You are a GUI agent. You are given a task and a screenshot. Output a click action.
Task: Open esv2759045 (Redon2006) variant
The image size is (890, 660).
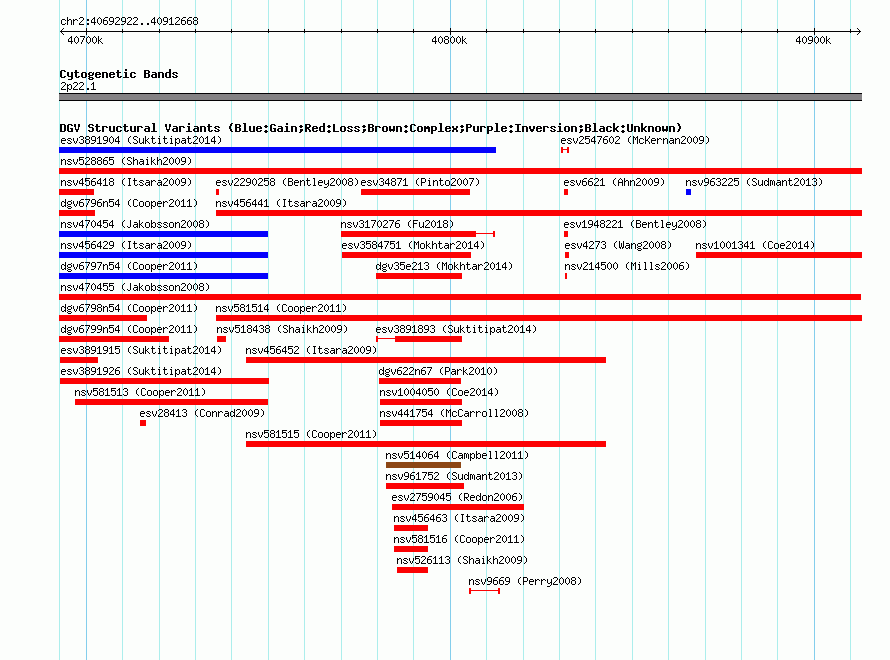coord(457,497)
